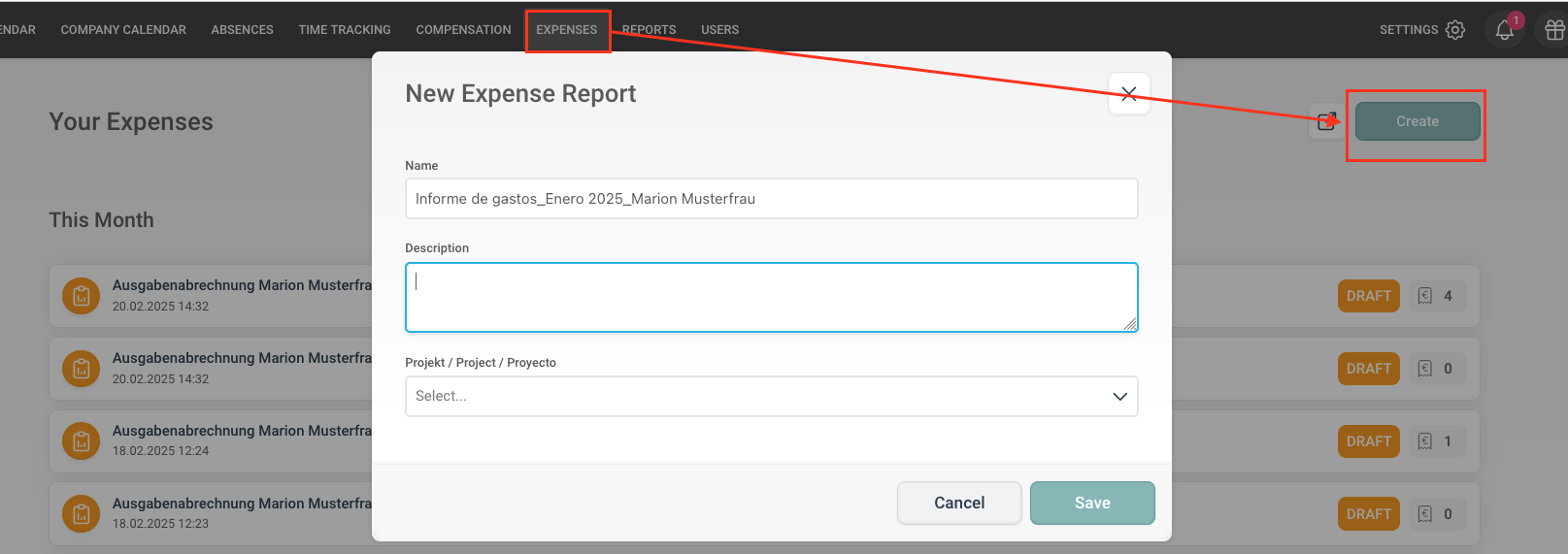The width and height of the screenshot is (1568, 554).
Task: Click inside the Description text area
Action: click(x=771, y=297)
